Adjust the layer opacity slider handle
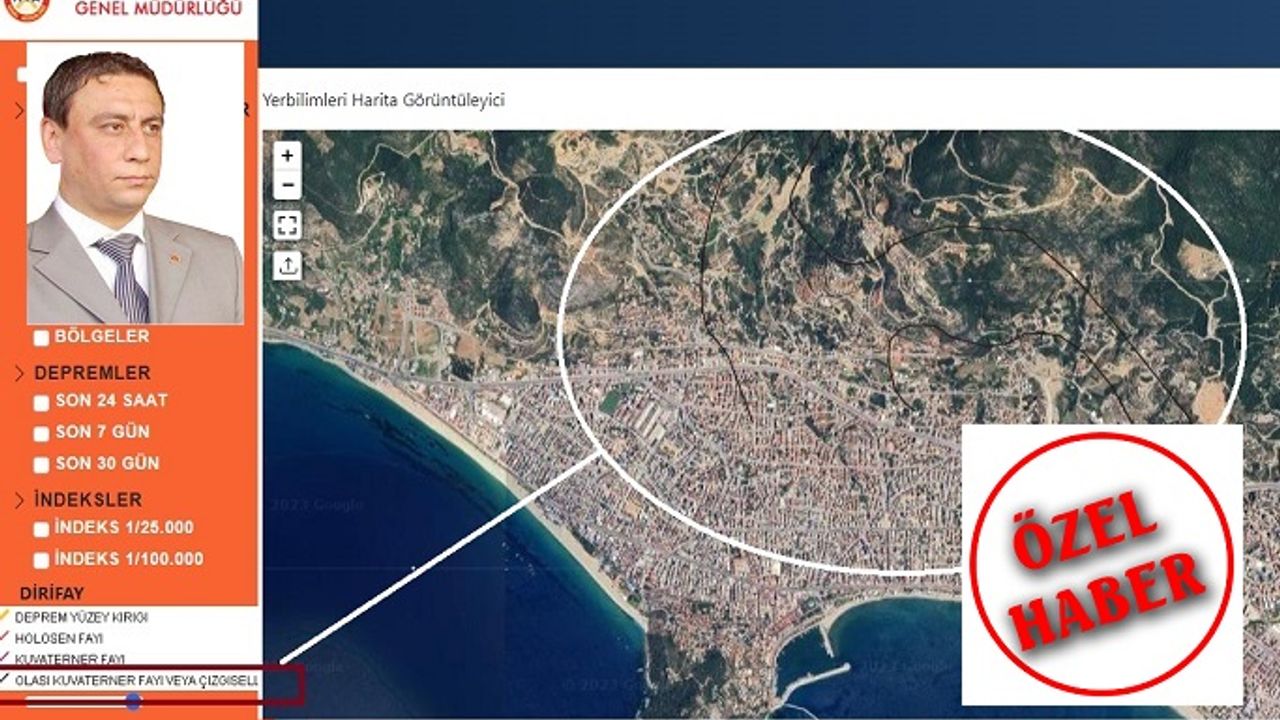The height and width of the screenshot is (720, 1280). pos(133,702)
